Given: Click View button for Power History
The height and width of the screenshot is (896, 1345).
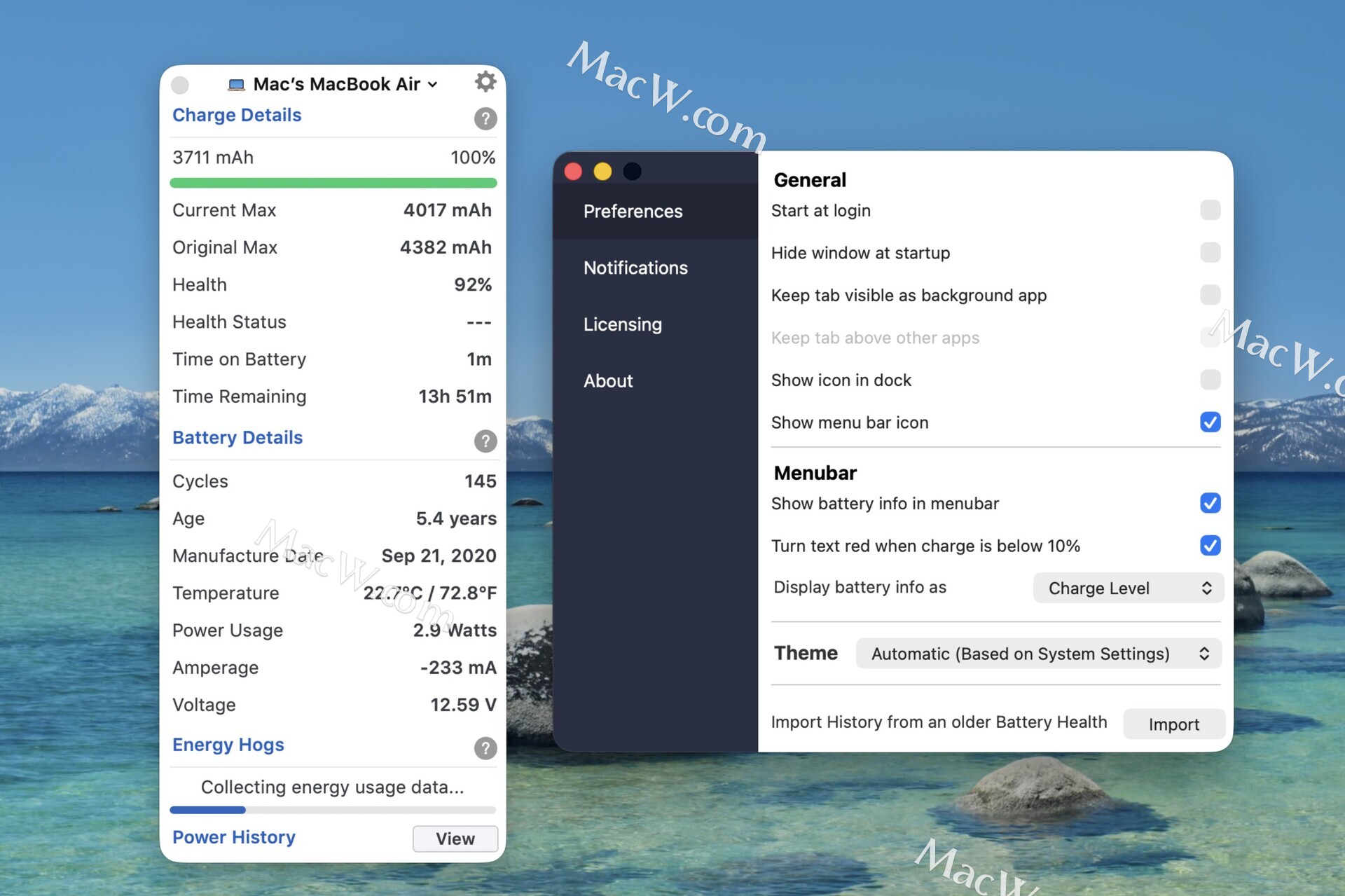Looking at the screenshot, I should click(455, 839).
